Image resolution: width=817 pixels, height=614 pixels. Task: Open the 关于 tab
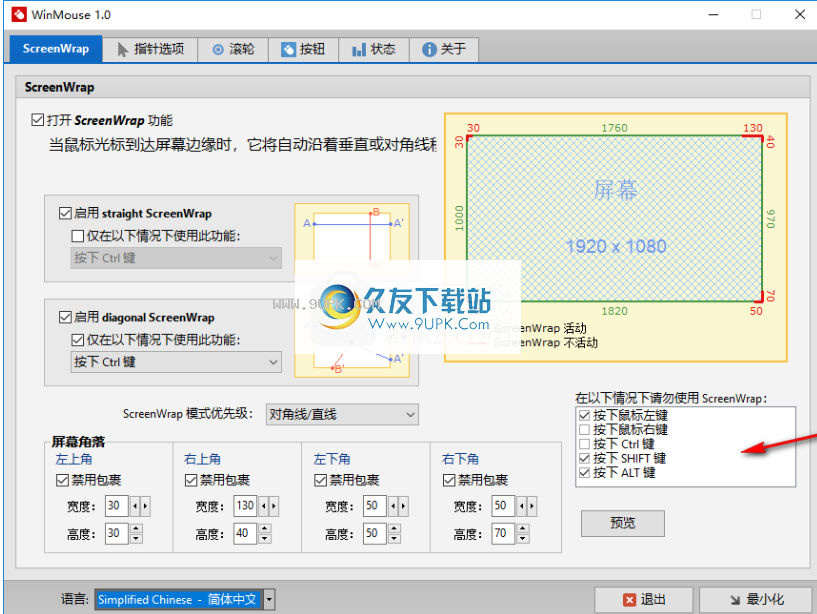point(443,50)
